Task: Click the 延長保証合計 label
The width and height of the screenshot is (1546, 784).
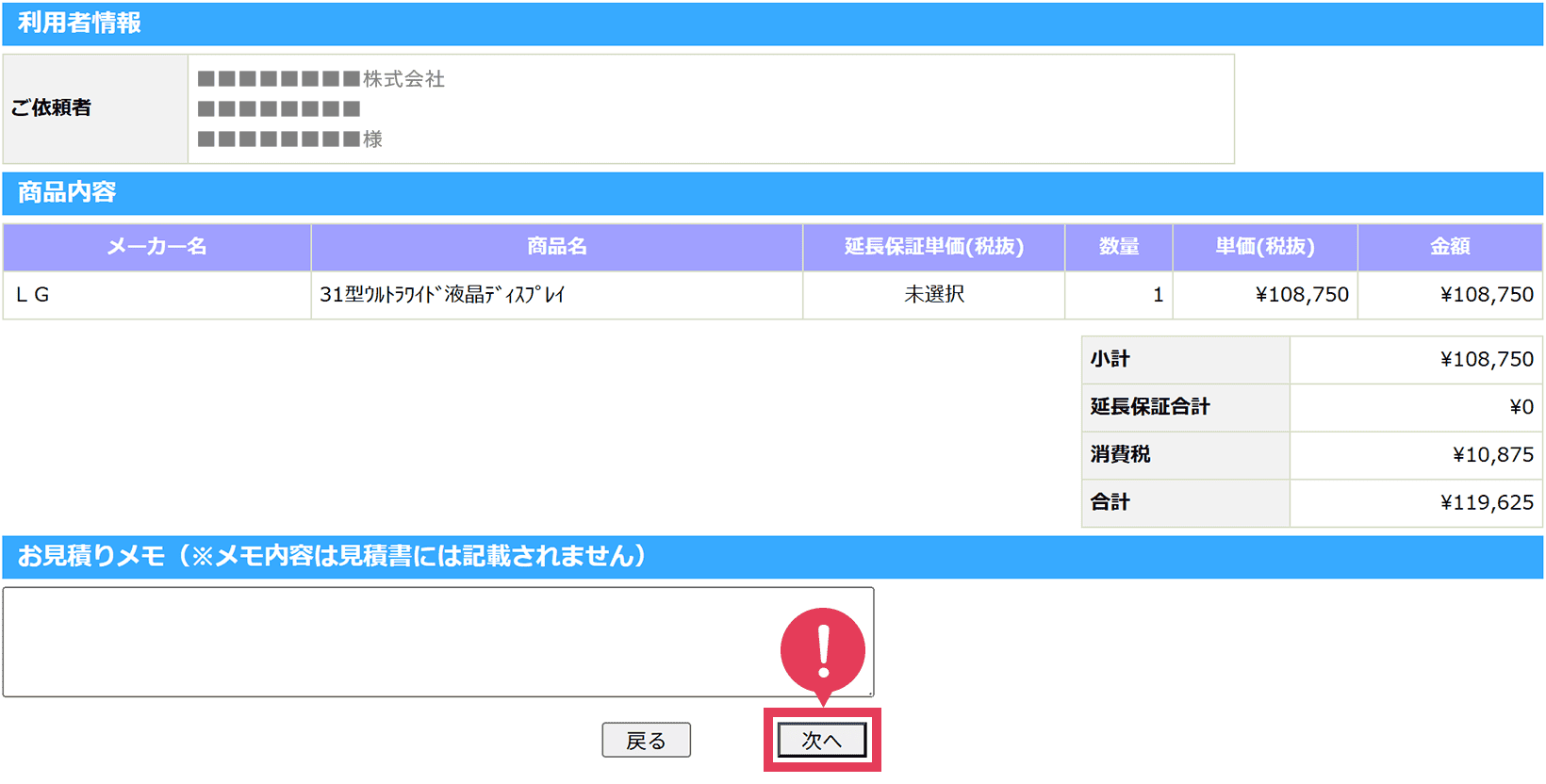Action: pyautogui.click(x=1150, y=407)
